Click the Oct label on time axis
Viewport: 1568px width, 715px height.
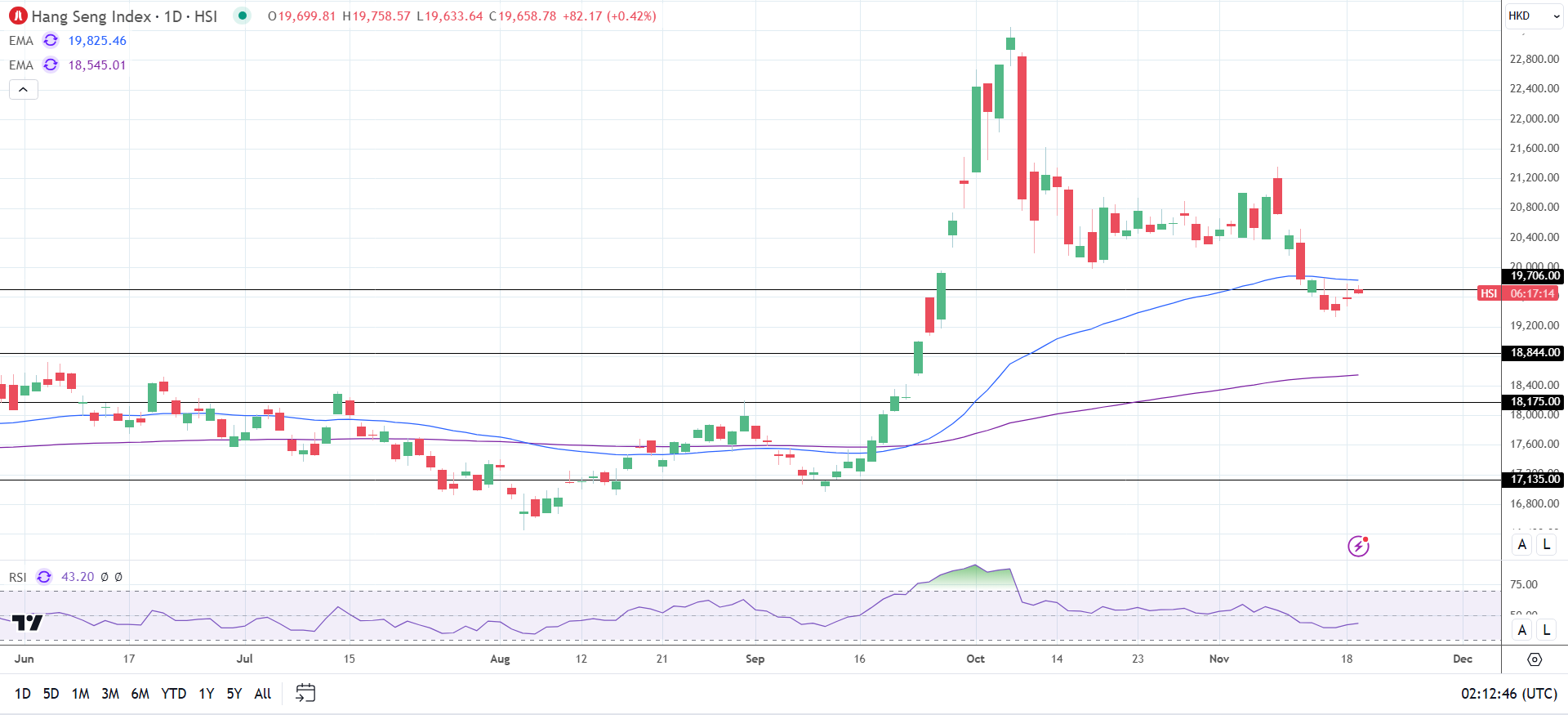point(975,659)
